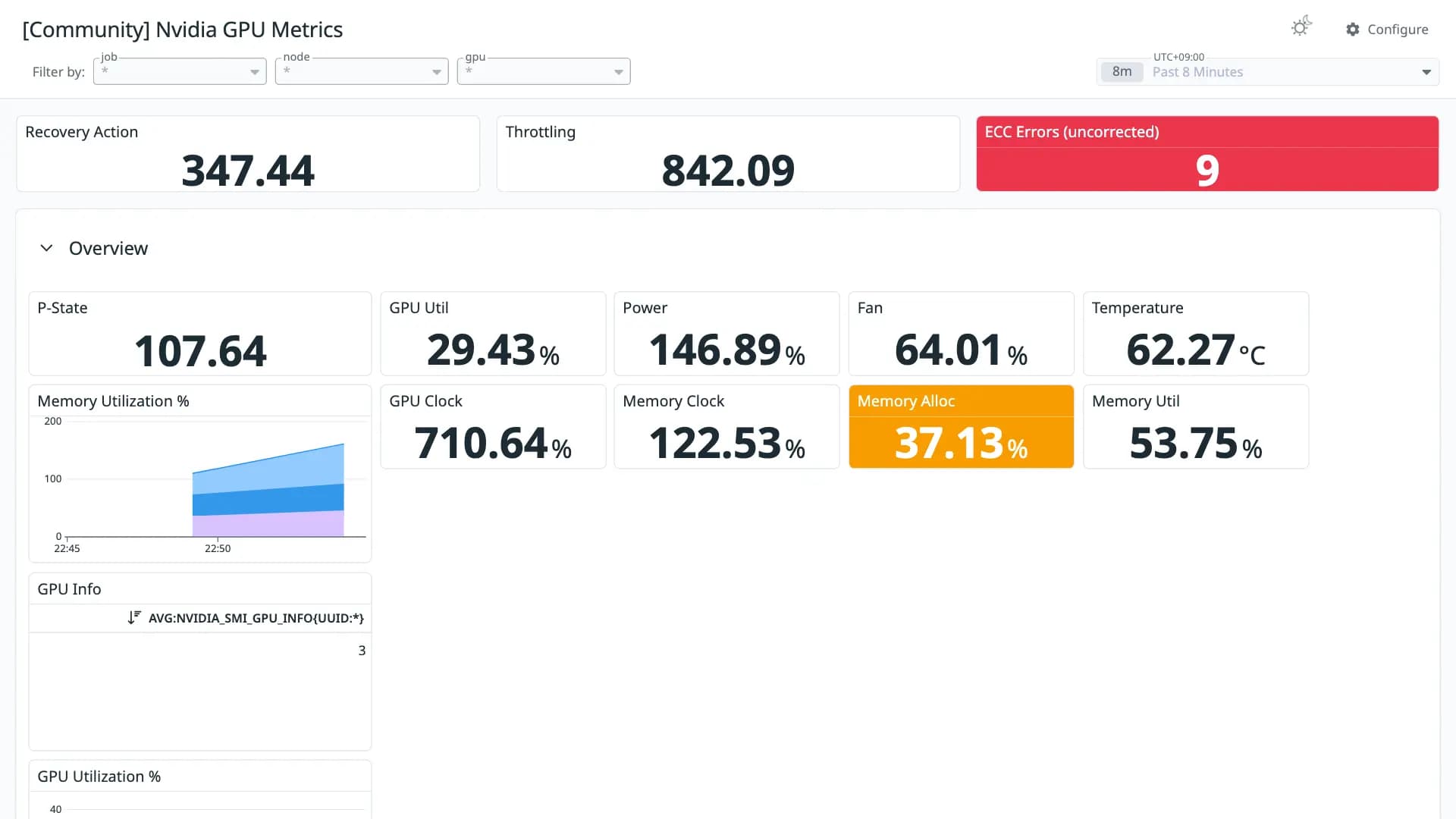This screenshot has width=1456, height=819.
Task: Click the Memory Util value 53.75%
Action: click(x=1196, y=444)
